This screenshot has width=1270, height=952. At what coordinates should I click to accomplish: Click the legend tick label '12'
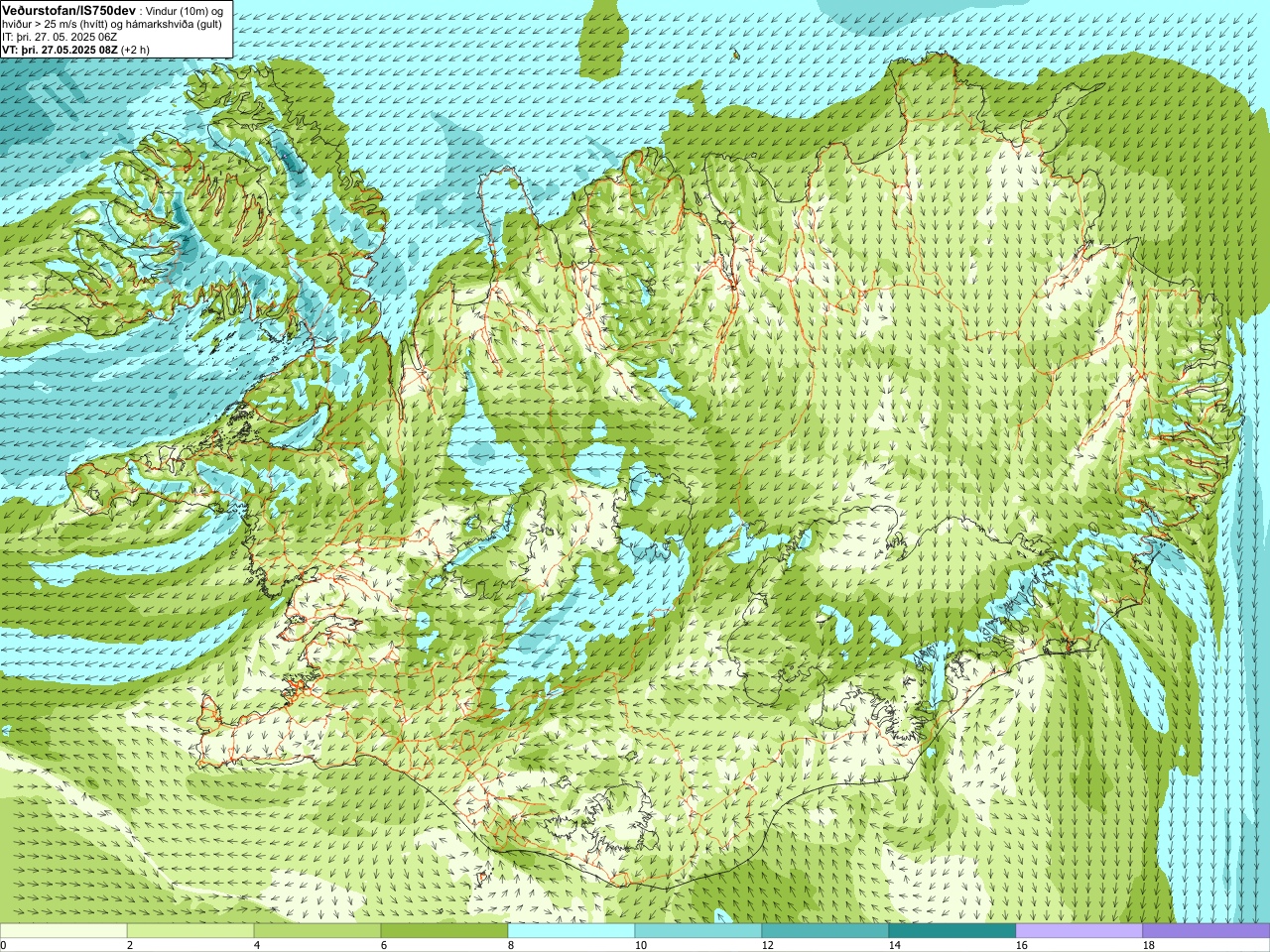click(767, 945)
